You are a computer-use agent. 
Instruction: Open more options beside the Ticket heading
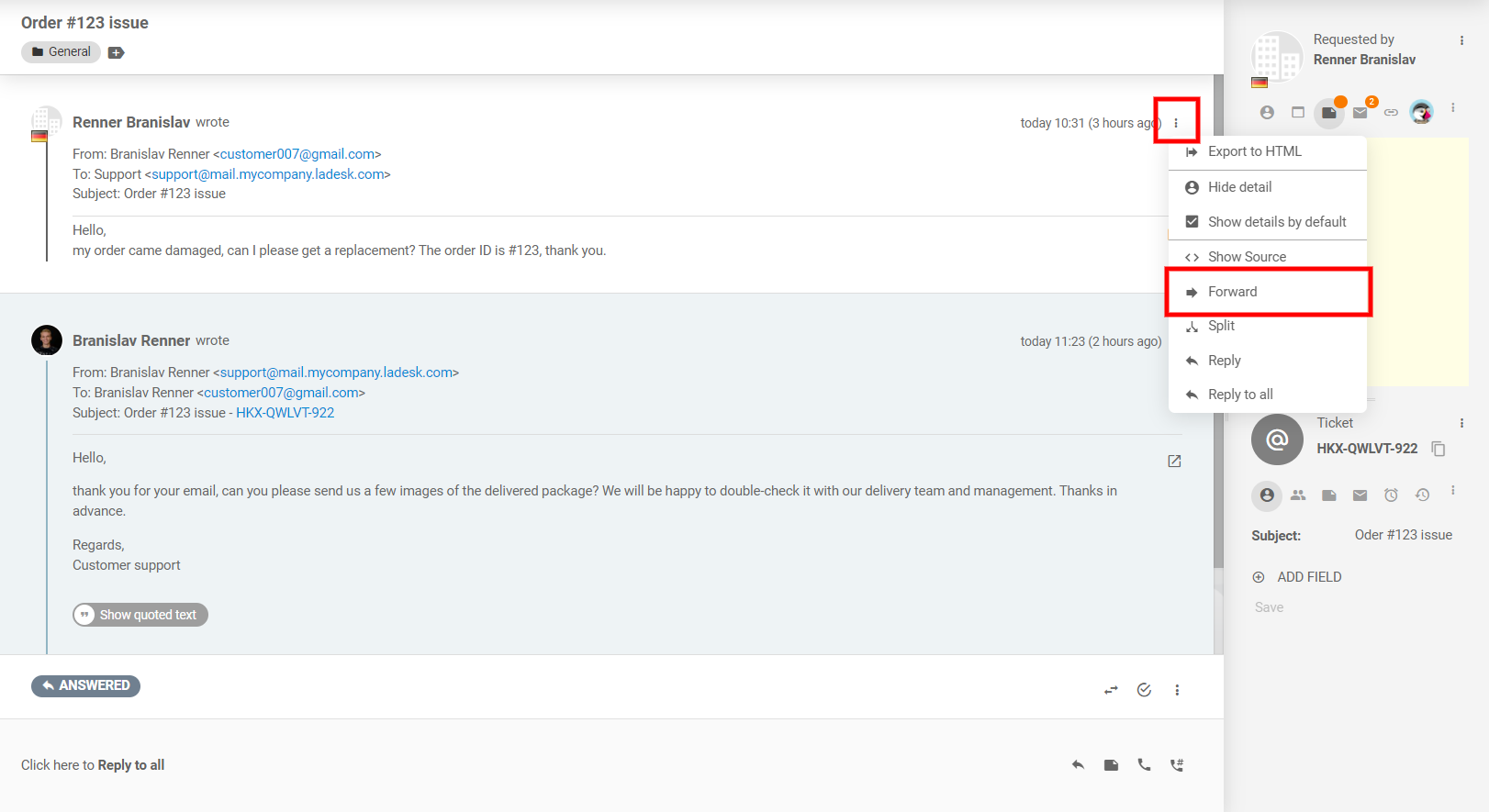pyautogui.click(x=1461, y=423)
